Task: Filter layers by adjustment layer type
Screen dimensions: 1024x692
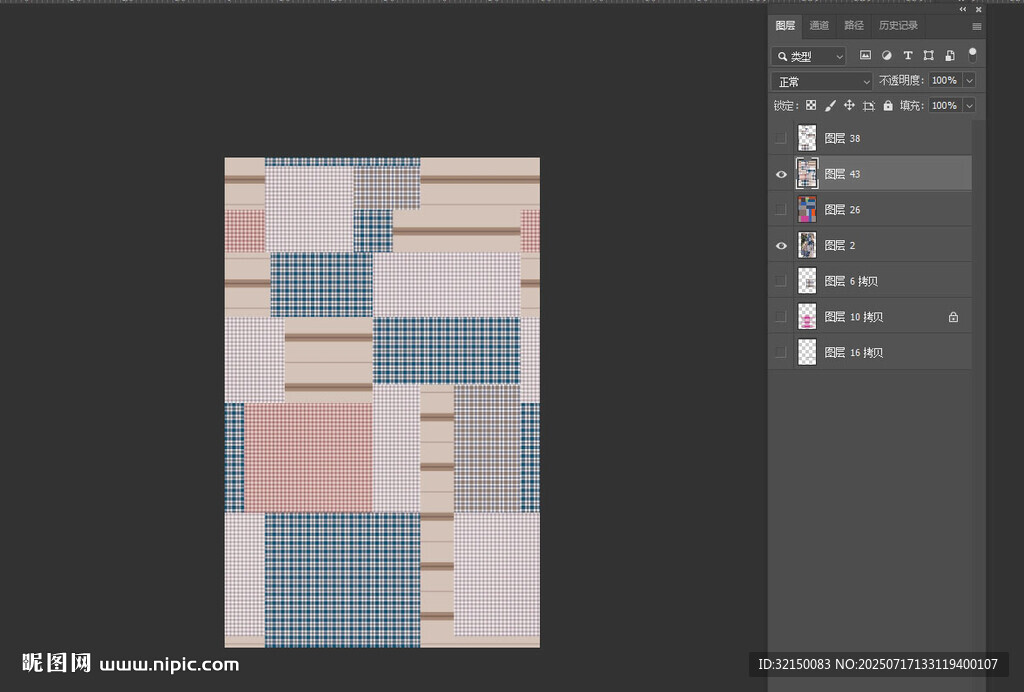Action: [886, 56]
